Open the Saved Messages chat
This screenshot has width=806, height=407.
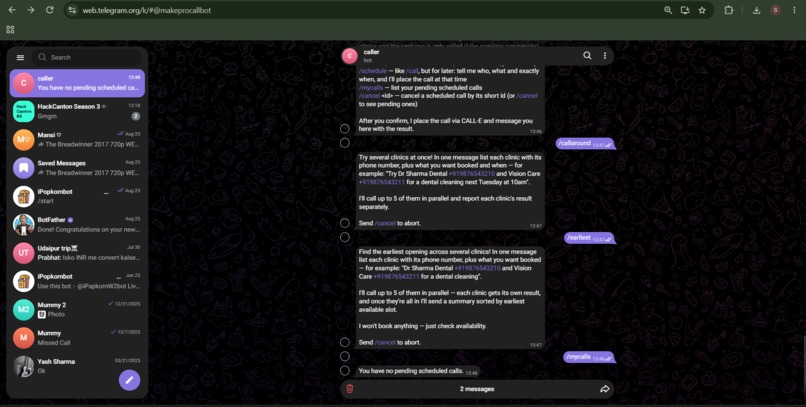77,168
